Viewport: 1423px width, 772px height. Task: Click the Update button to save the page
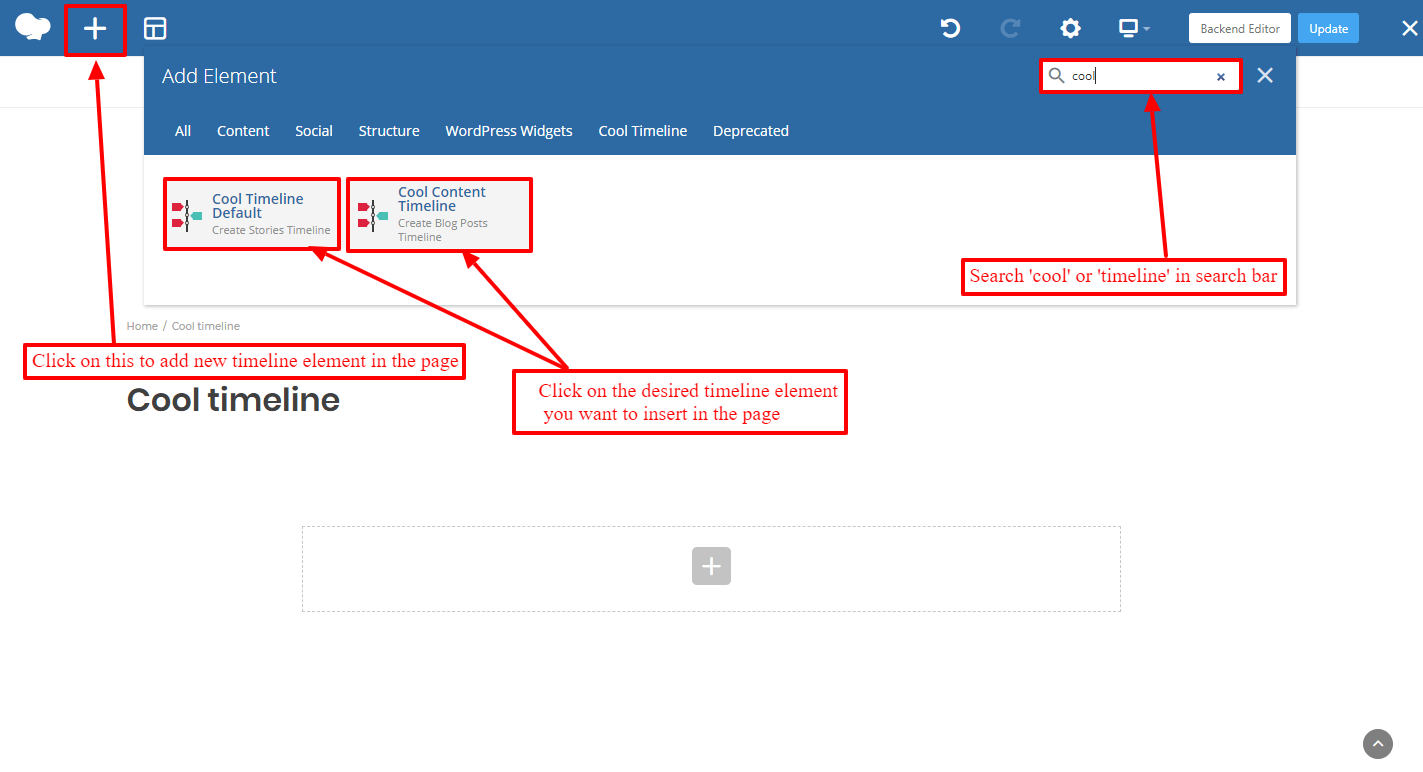tap(1328, 28)
